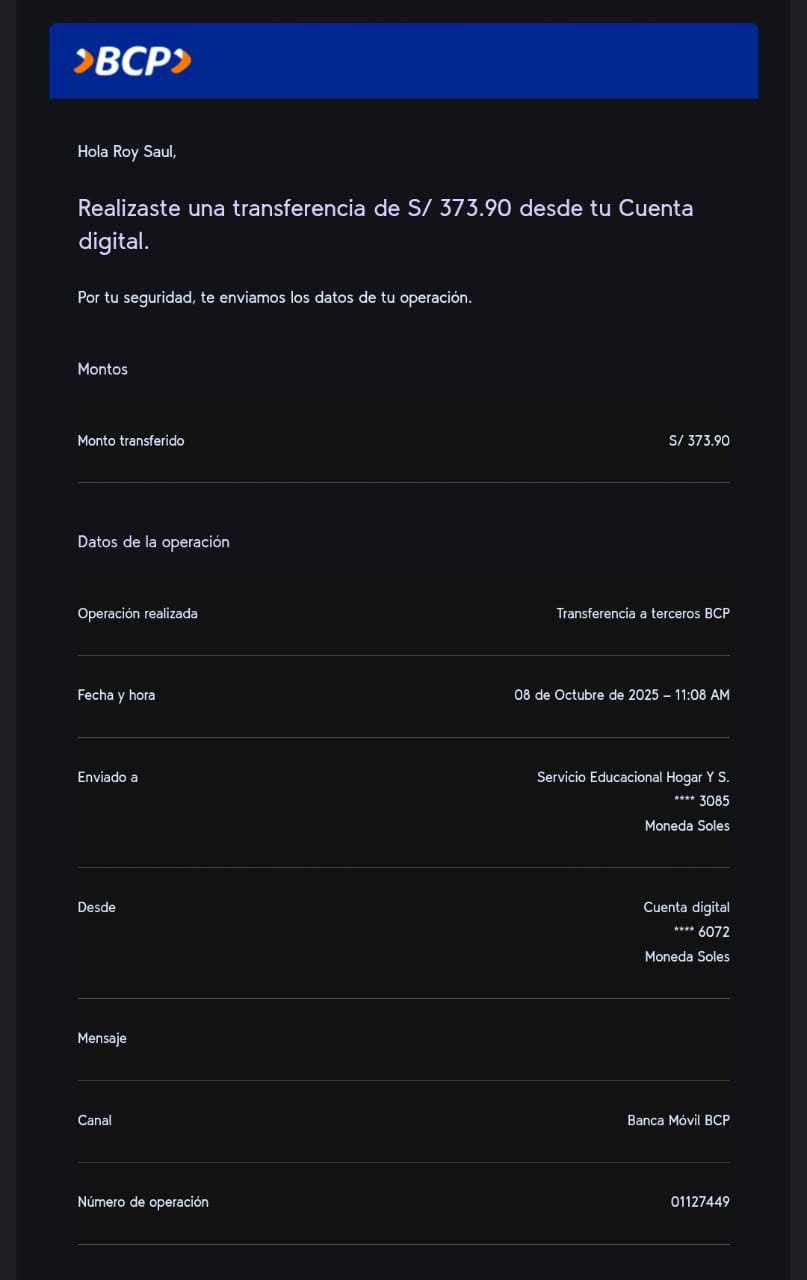The height and width of the screenshot is (1280, 807).
Task: Click the operation number 01127449
Action: click(700, 1202)
